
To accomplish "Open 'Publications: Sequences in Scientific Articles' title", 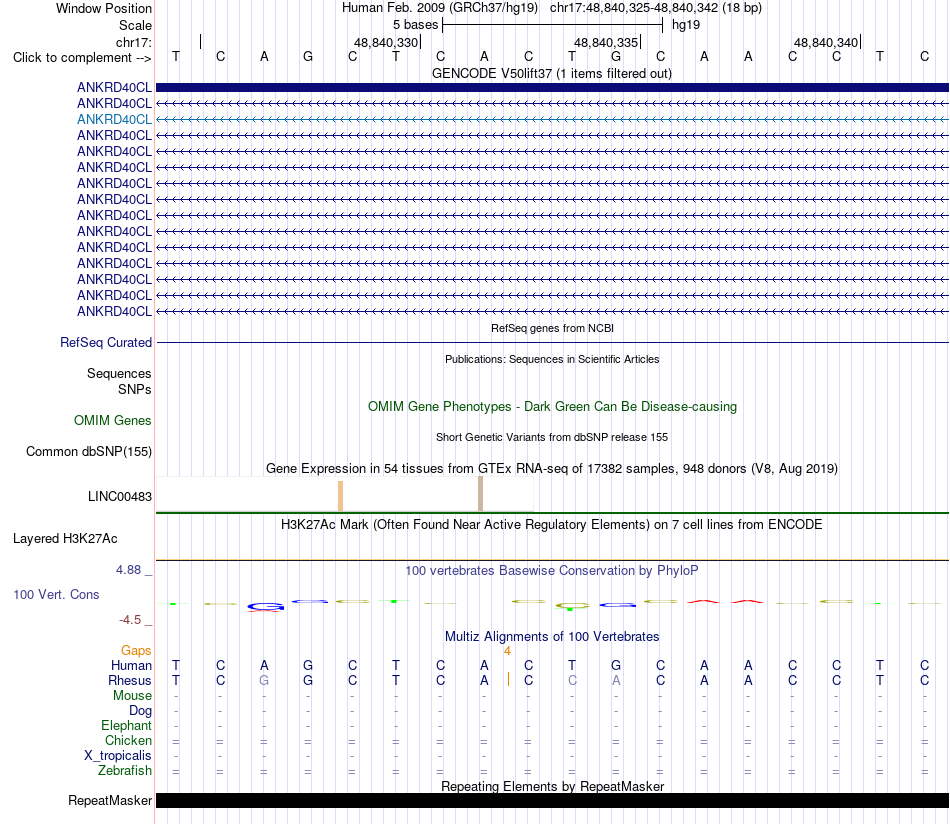I will [x=552, y=359].
